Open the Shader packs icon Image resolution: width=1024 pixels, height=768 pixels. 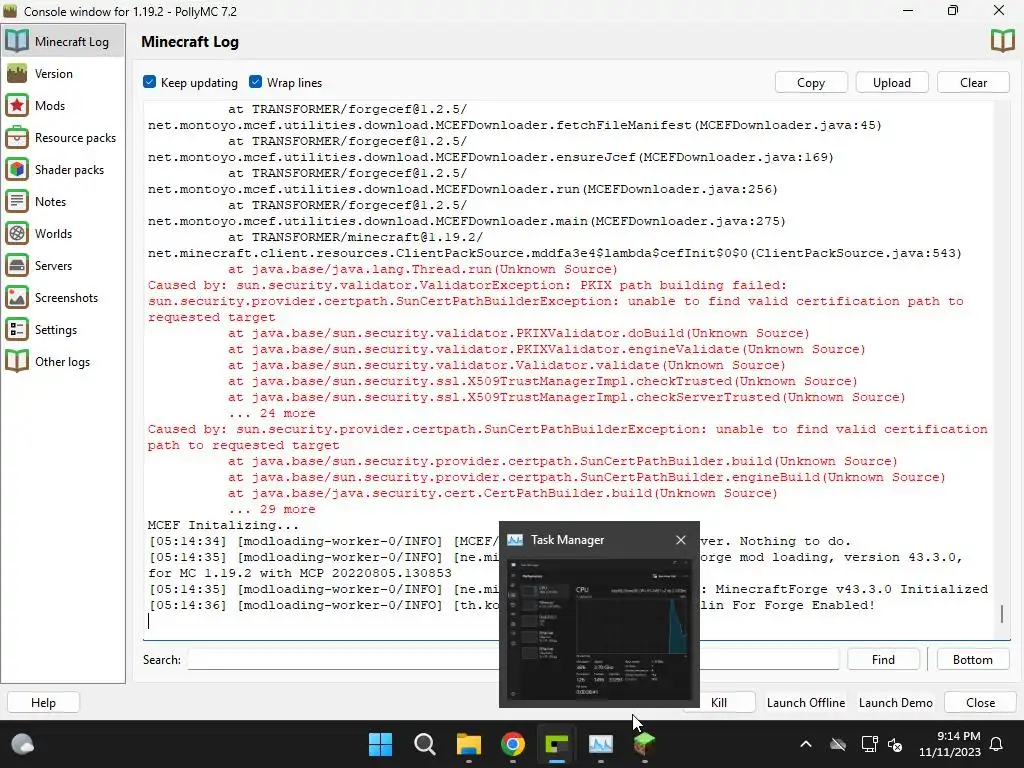17,169
